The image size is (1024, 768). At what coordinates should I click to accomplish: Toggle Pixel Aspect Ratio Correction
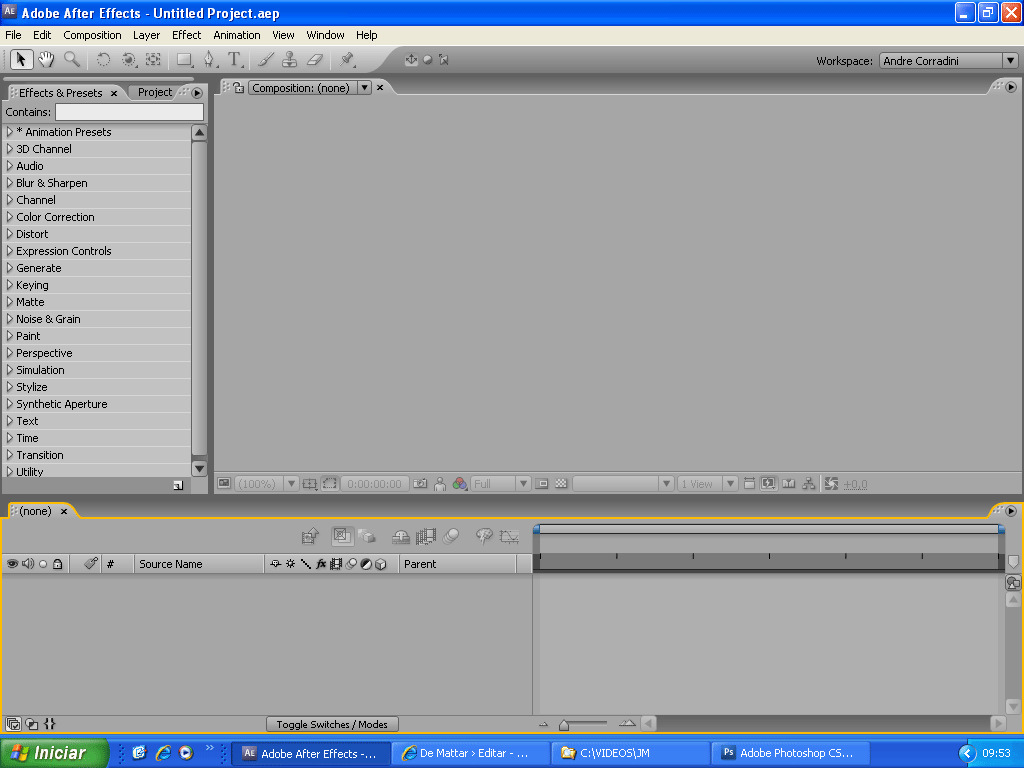749,484
